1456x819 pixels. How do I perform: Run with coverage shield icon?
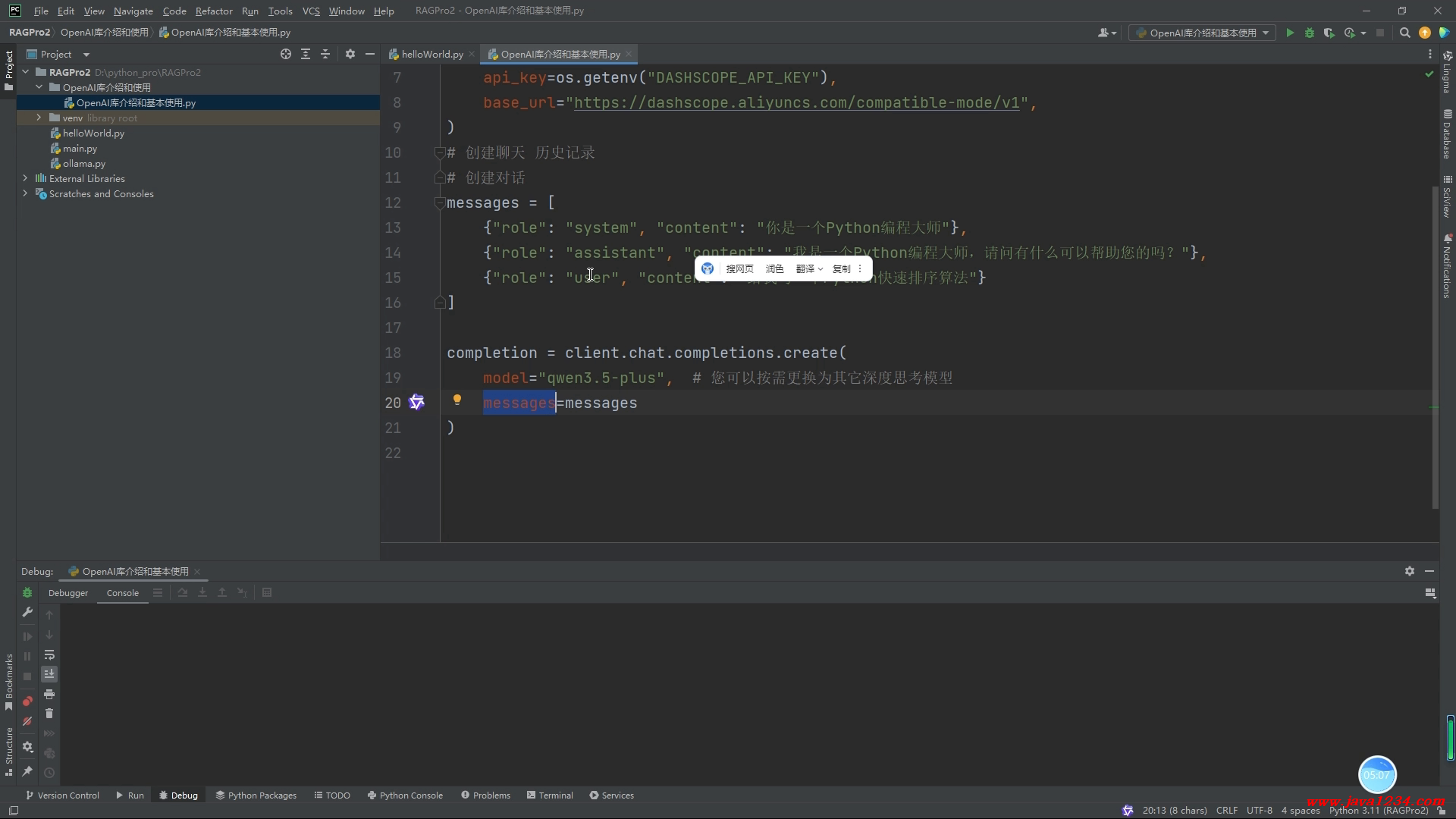pyautogui.click(x=1329, y=33)
